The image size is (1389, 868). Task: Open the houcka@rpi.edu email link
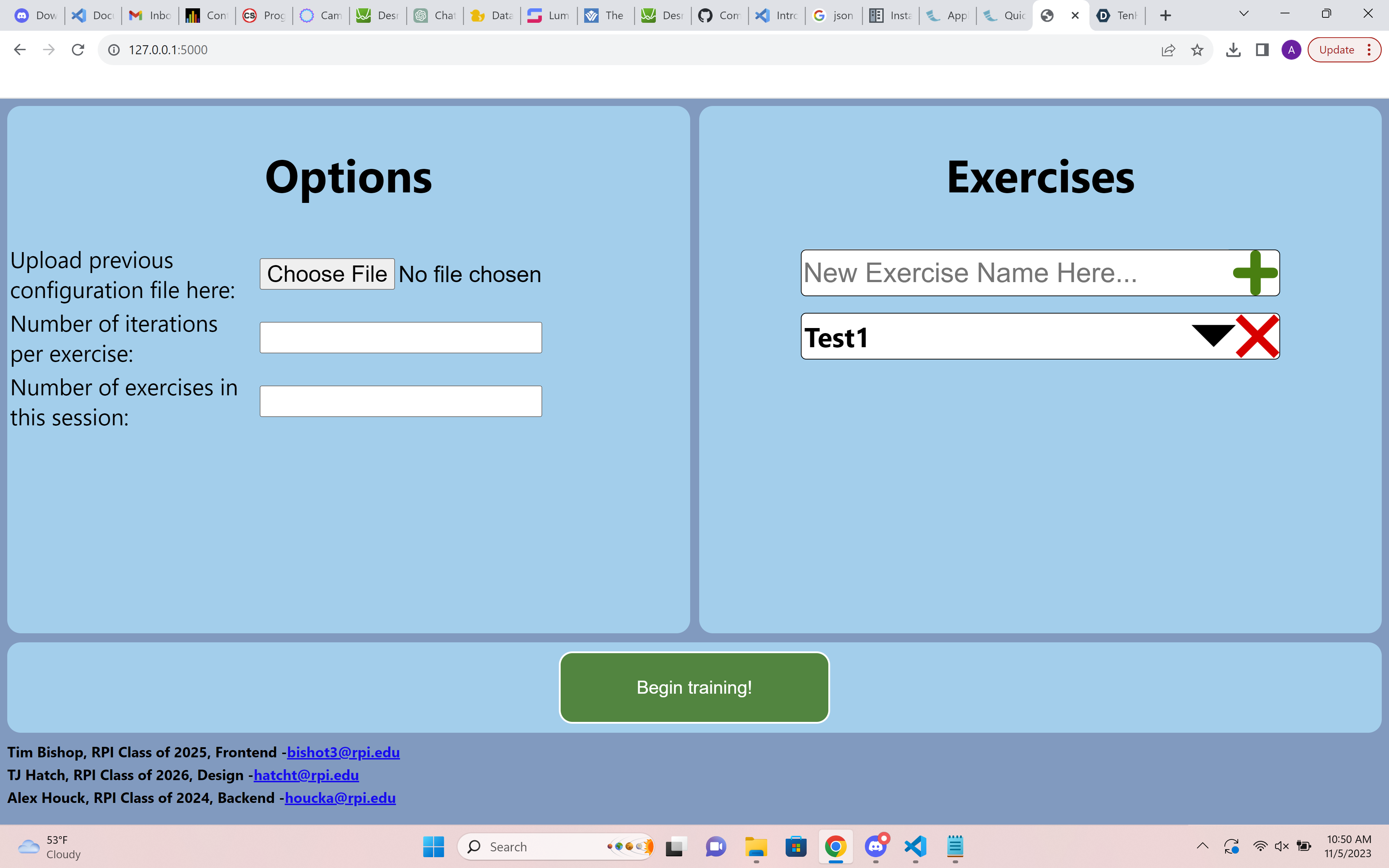point(340,798)
